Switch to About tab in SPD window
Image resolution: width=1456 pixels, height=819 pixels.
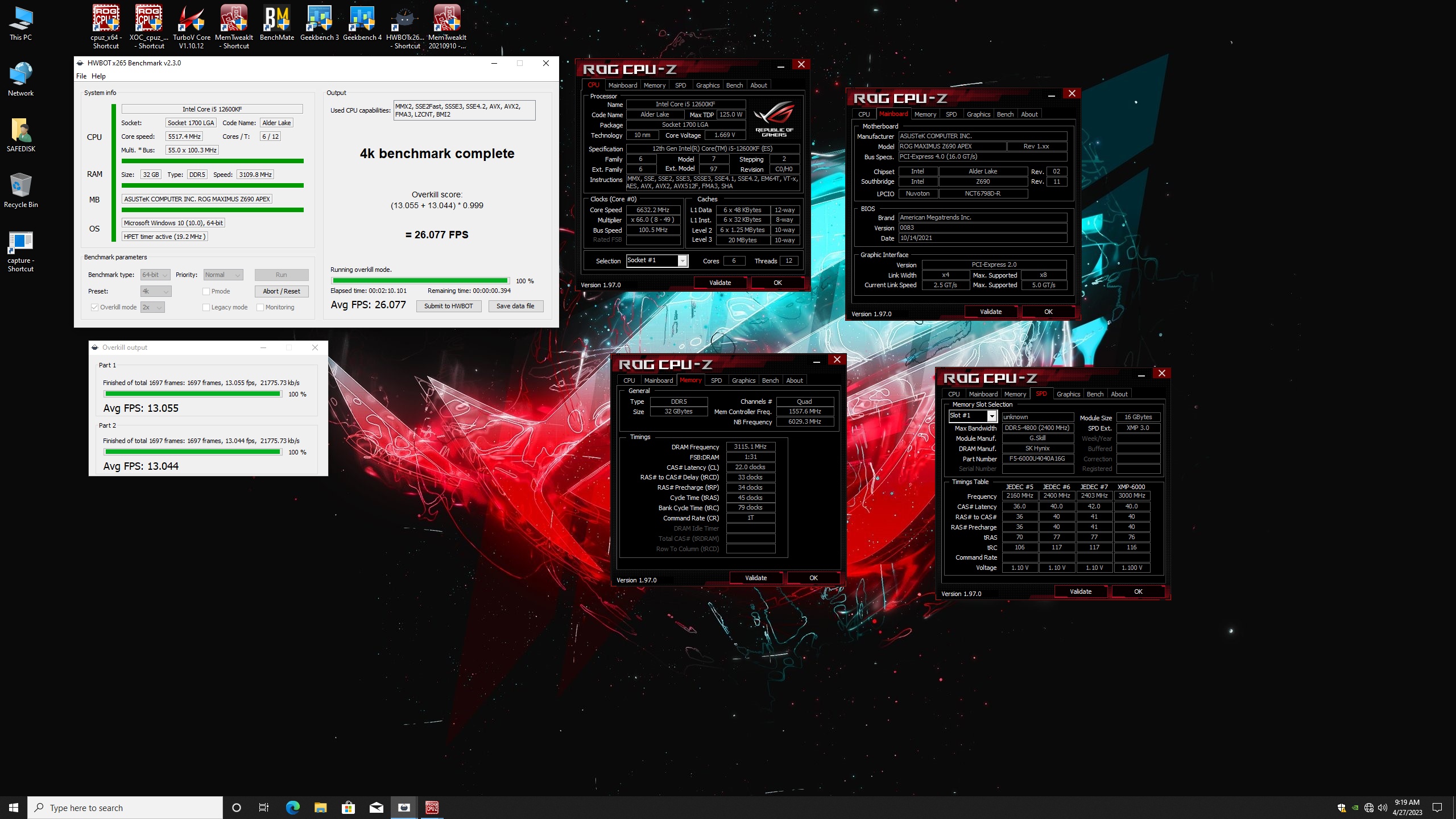pyautogui.click(x=1119, y=394)
